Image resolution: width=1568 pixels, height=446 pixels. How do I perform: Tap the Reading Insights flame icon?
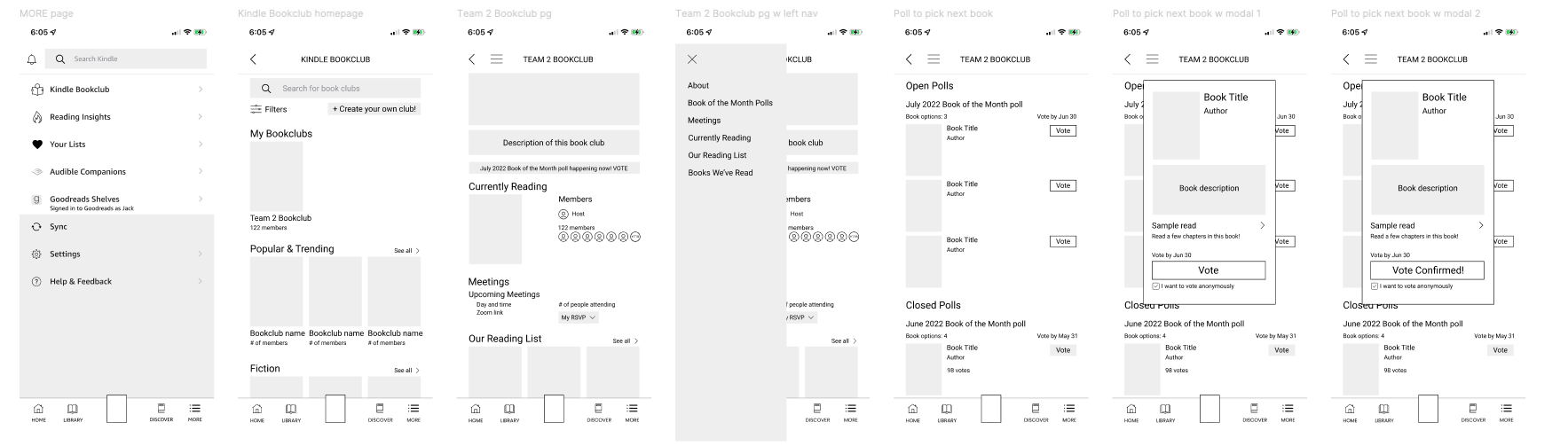tap(37, 117)
